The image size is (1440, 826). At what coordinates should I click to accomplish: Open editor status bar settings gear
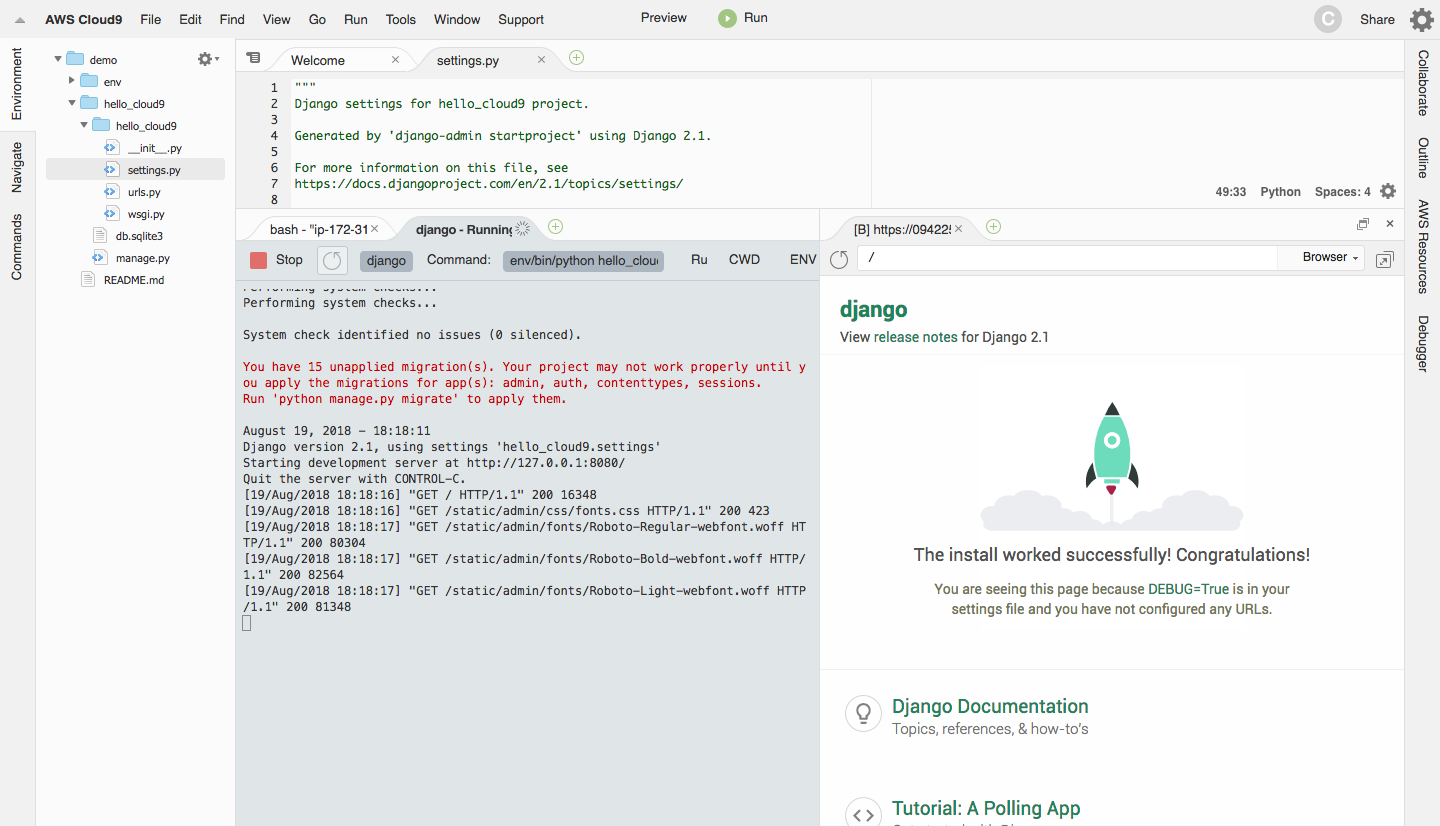click(1388, 191)
